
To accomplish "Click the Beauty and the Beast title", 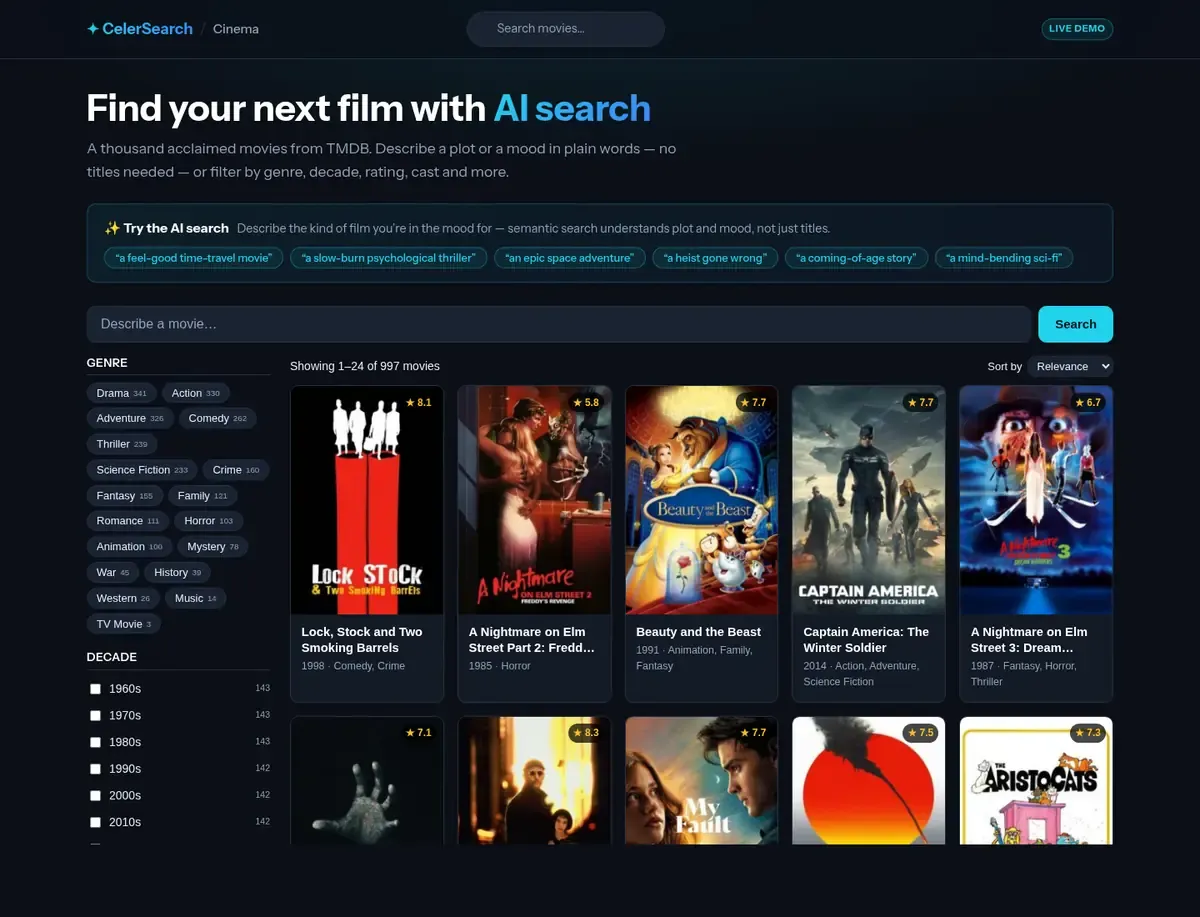I will pyautogui.click(x=698, y=632).
